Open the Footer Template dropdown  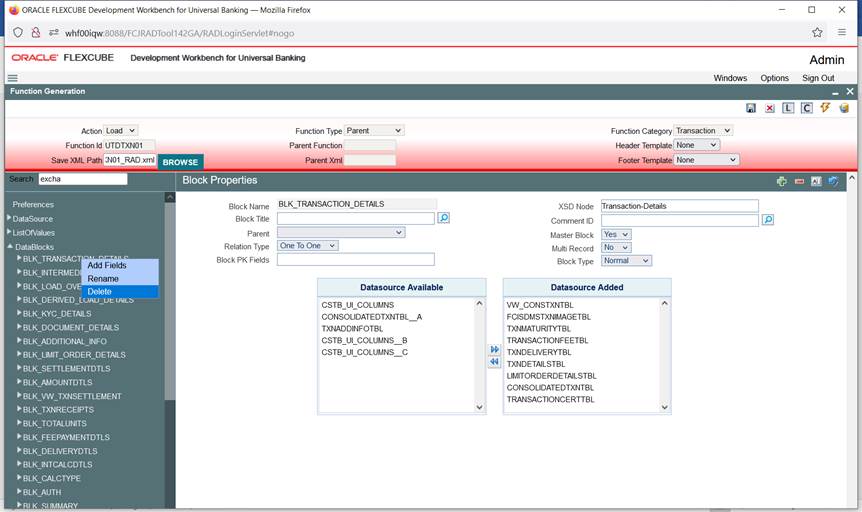pos(706,159)
